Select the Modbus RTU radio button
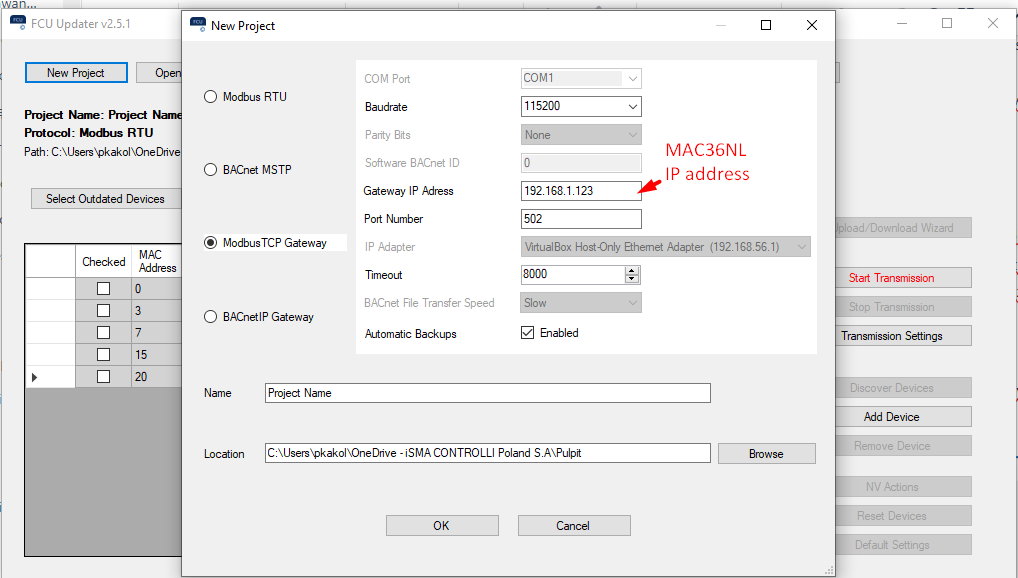 point(210,97)
